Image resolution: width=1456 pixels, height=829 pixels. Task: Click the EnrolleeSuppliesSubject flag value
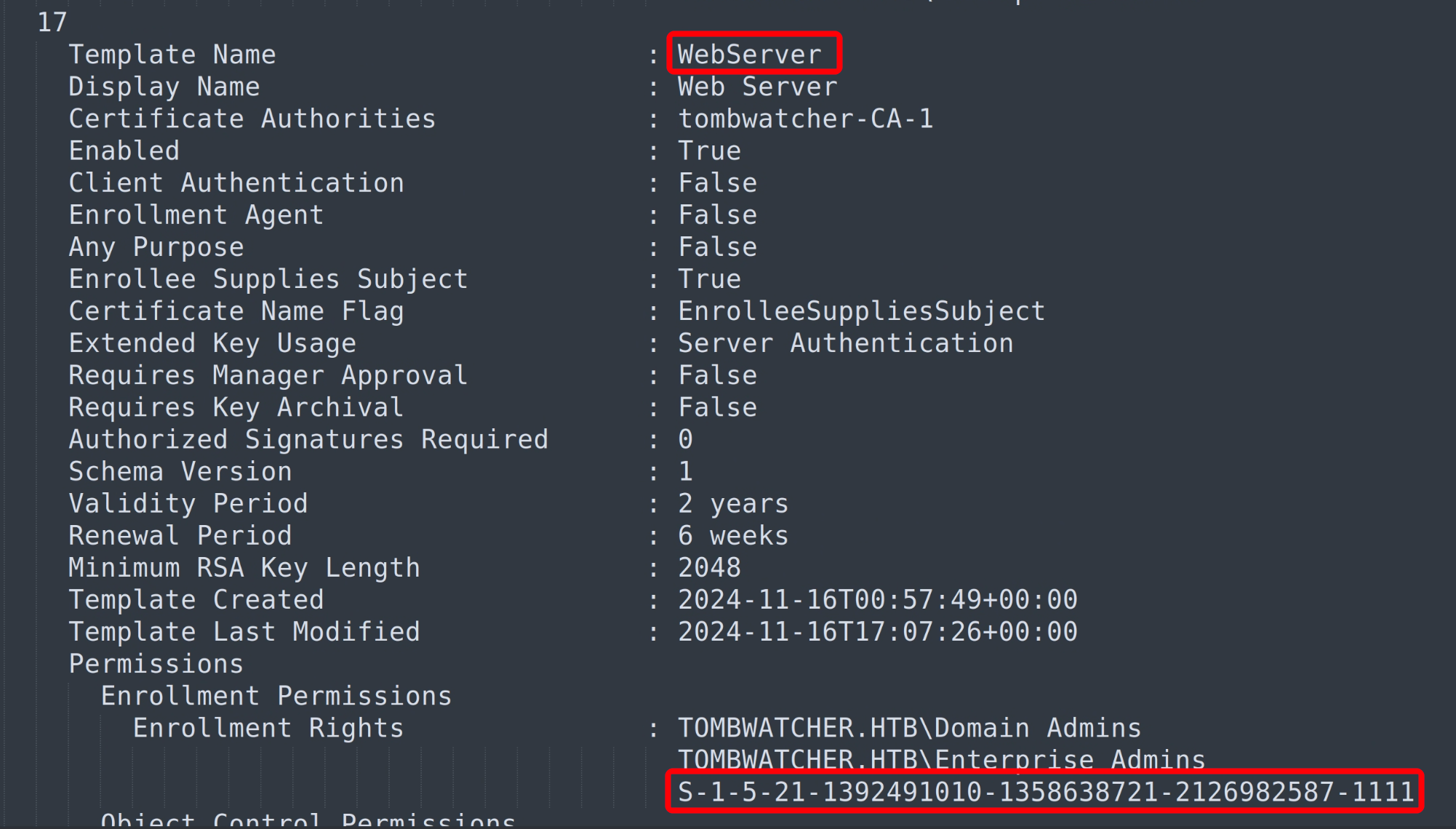click(861, 311)
